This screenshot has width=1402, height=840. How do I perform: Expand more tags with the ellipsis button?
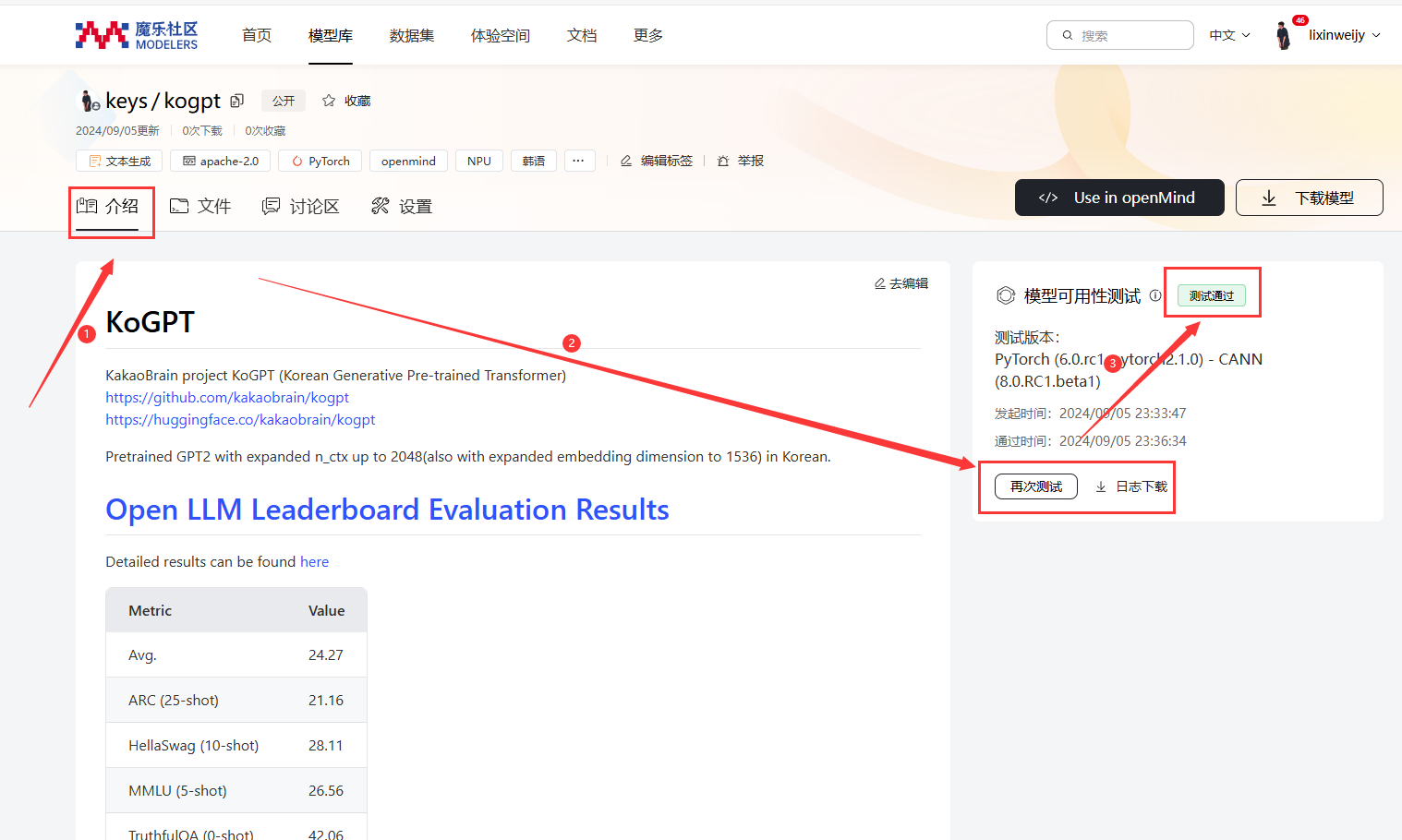point(578,161)
